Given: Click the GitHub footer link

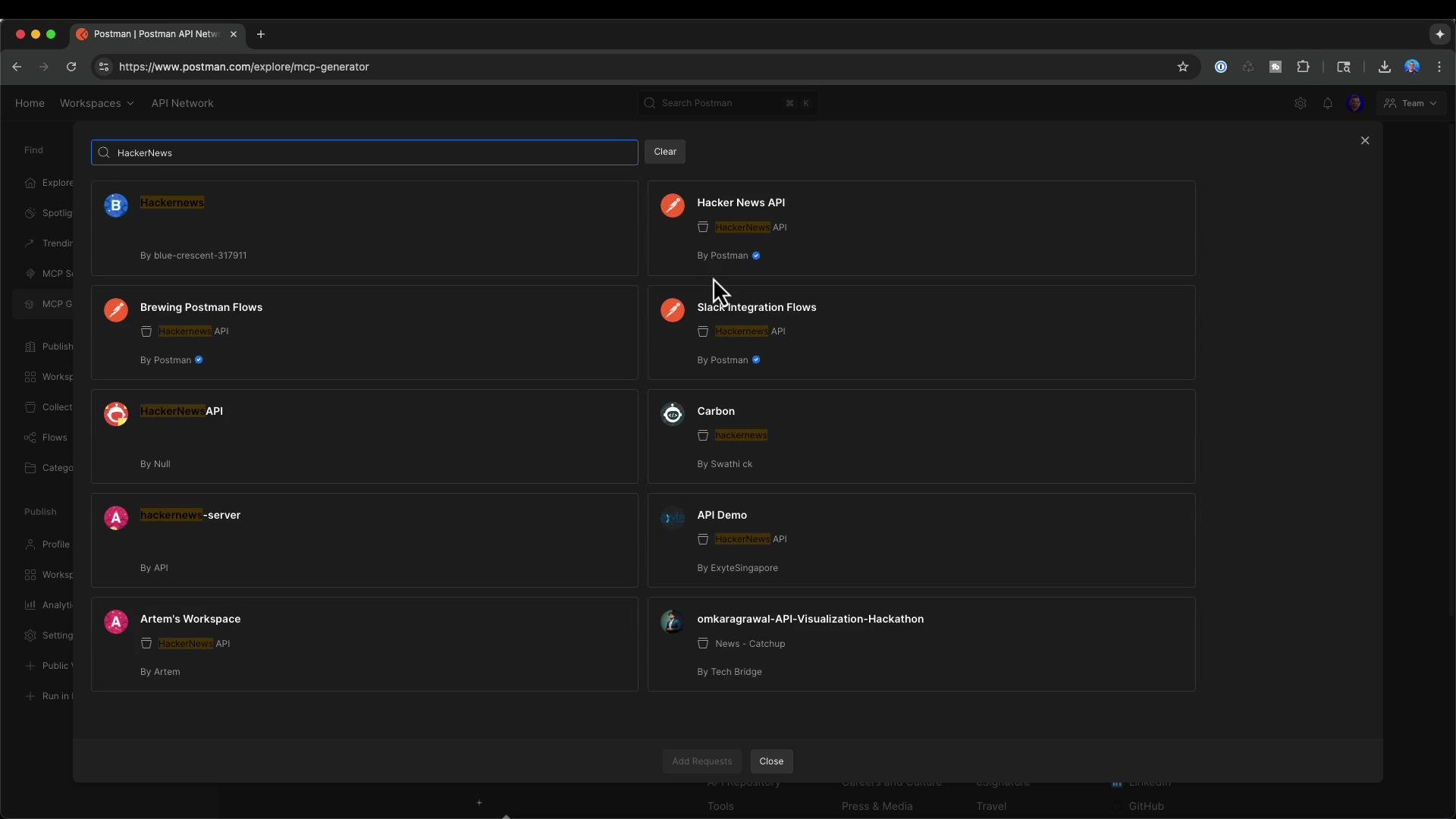Looking at the screenshot, I should (1146, 806).
